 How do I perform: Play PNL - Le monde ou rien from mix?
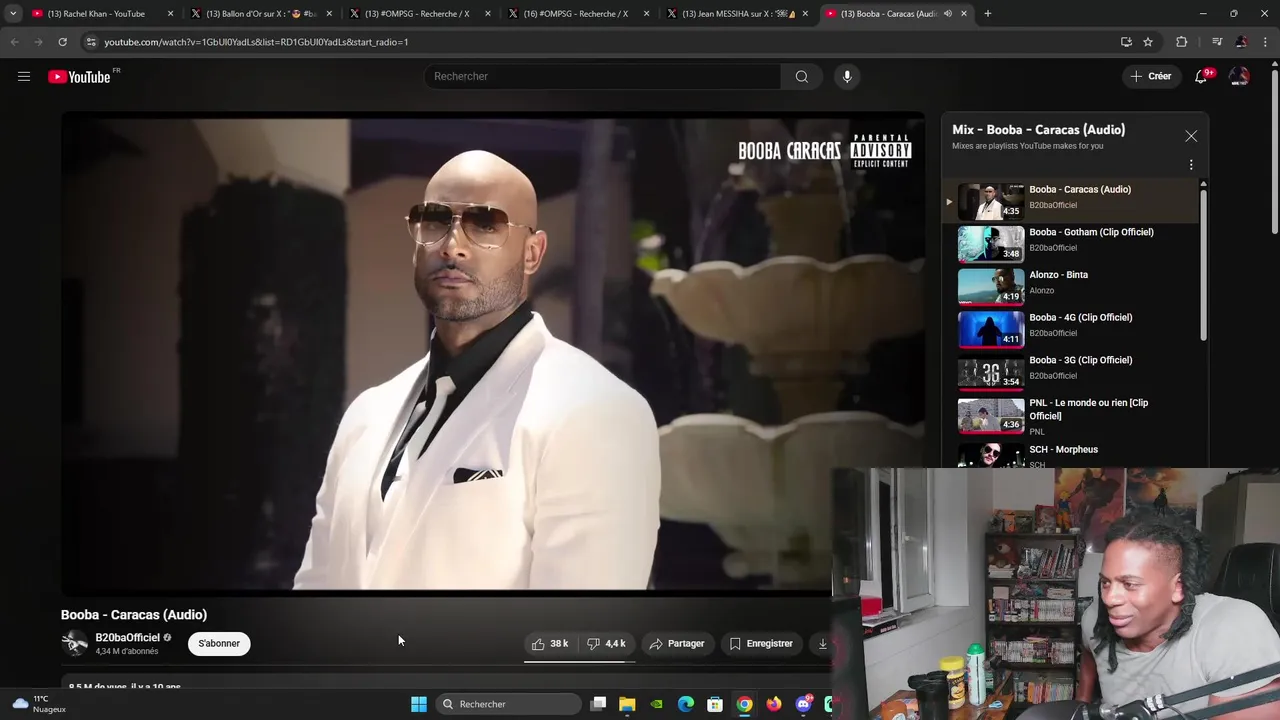[1071, 416]
